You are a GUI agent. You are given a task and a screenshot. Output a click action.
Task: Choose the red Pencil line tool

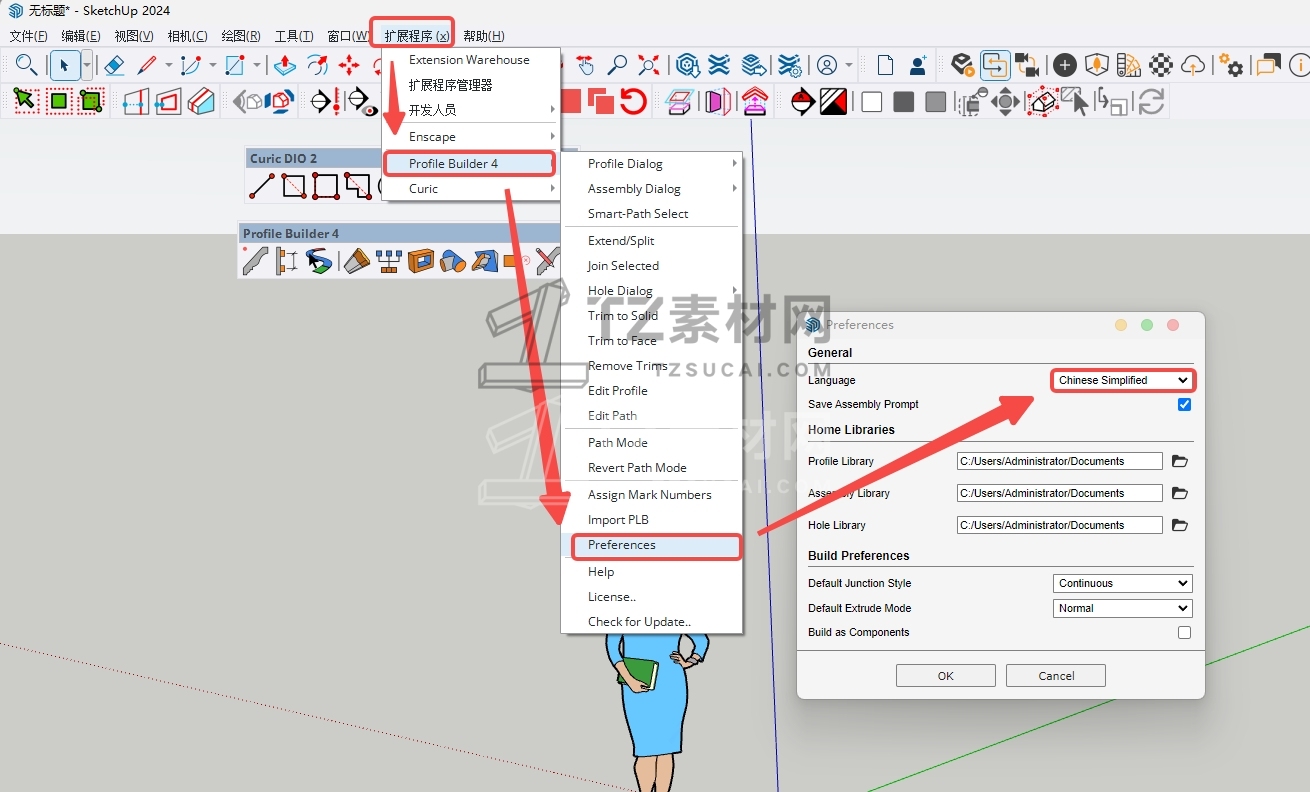(147, 66)
